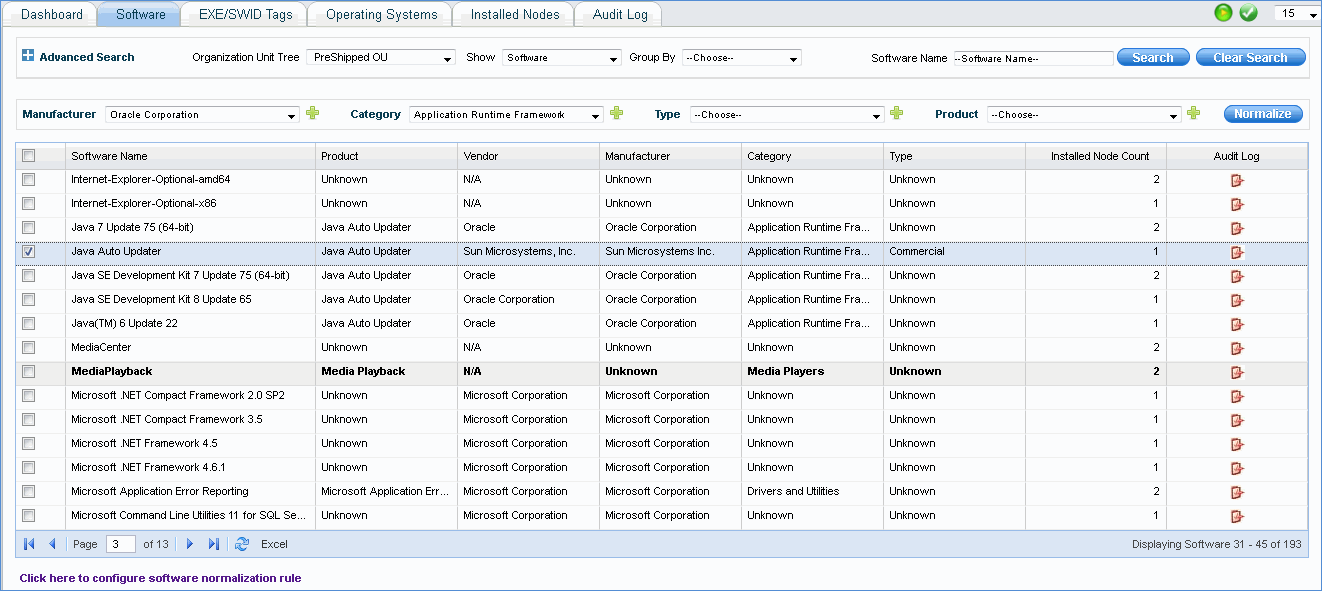
Task: Click the Software Name search field
Action: pos(1033,58)
